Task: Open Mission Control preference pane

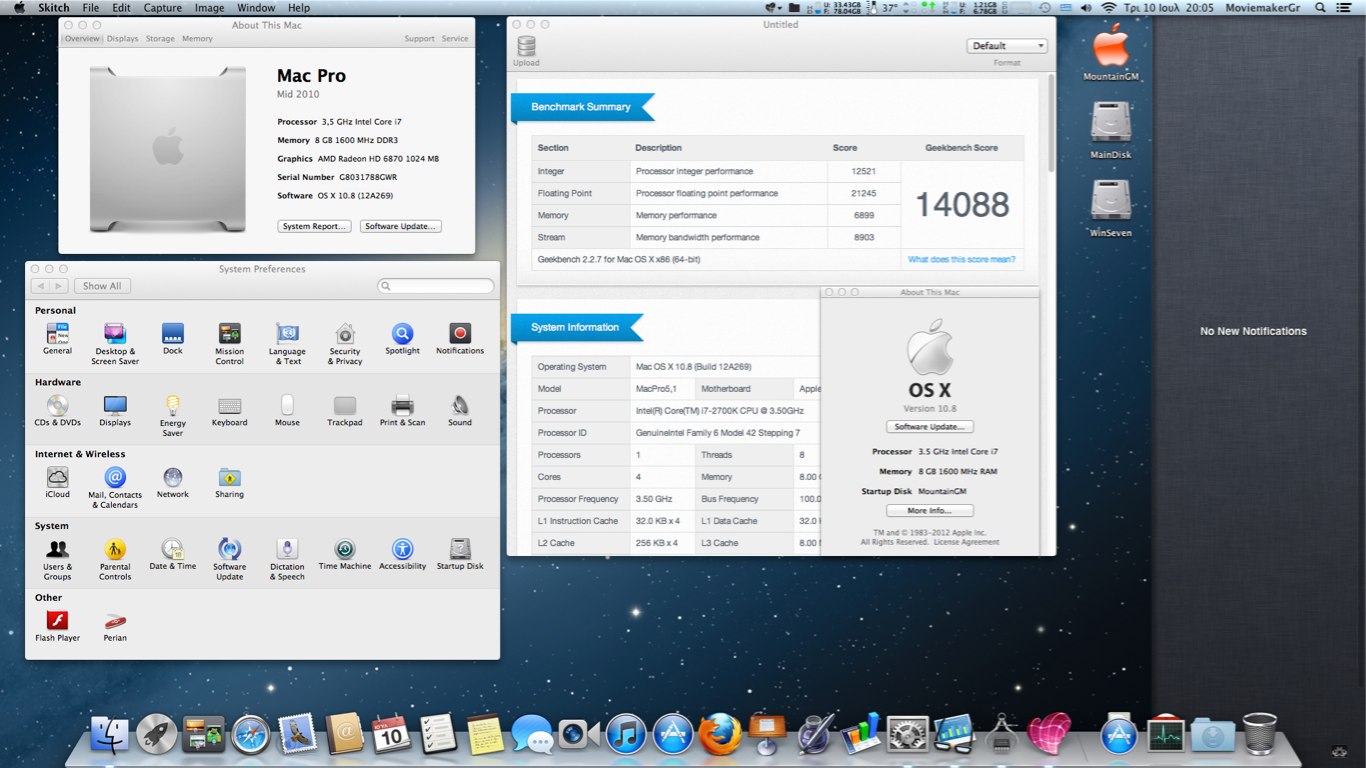Action: click(x=229, y=344)
